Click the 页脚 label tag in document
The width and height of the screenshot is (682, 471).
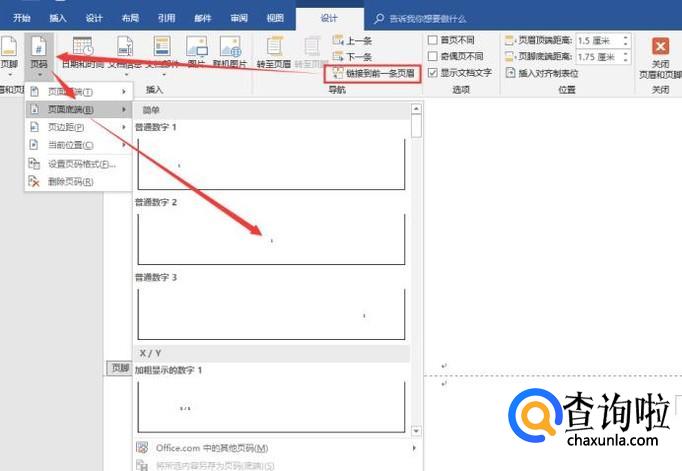click(x=120, y=368)
